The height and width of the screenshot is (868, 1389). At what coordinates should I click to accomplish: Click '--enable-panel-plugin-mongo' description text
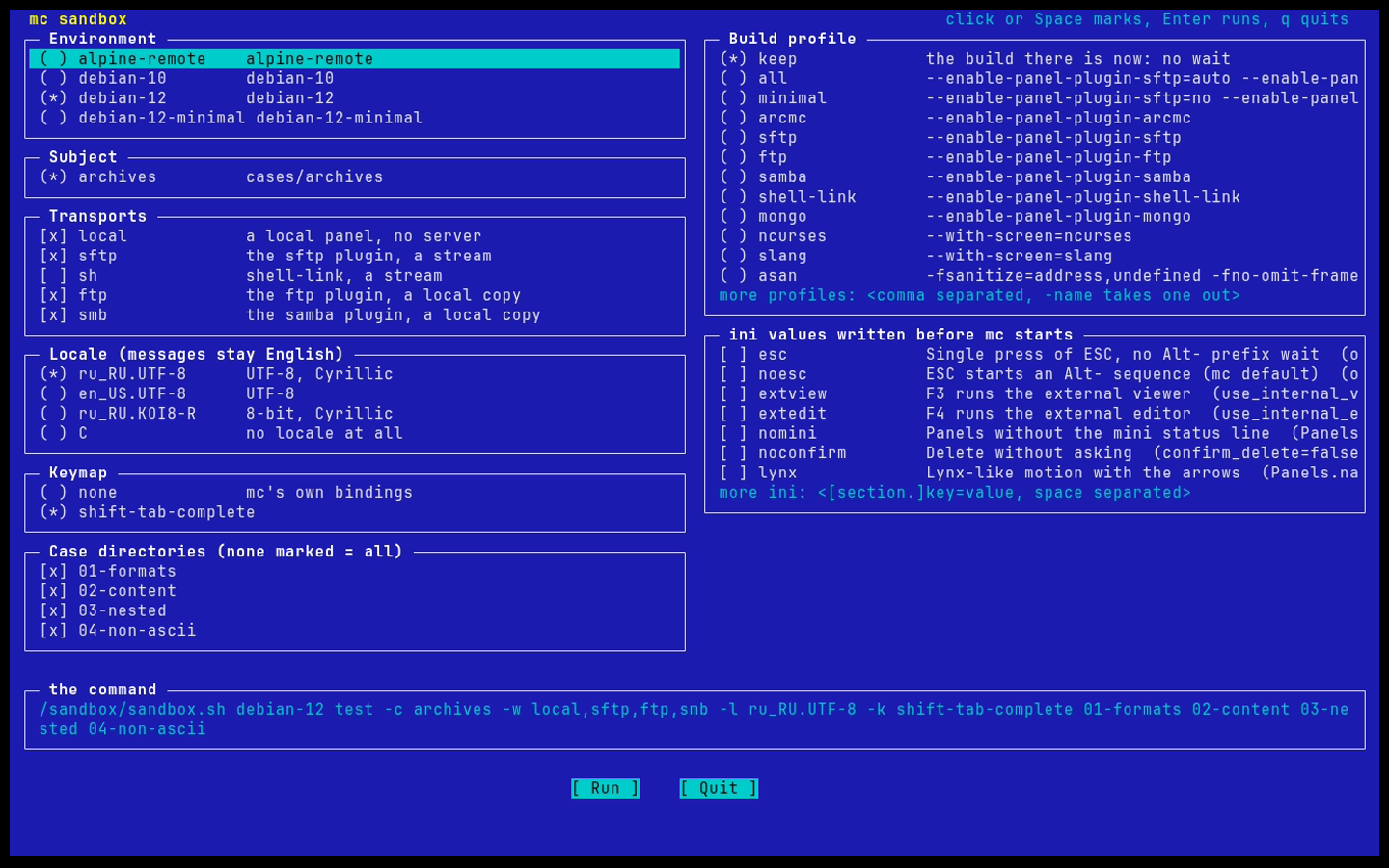1059,217
